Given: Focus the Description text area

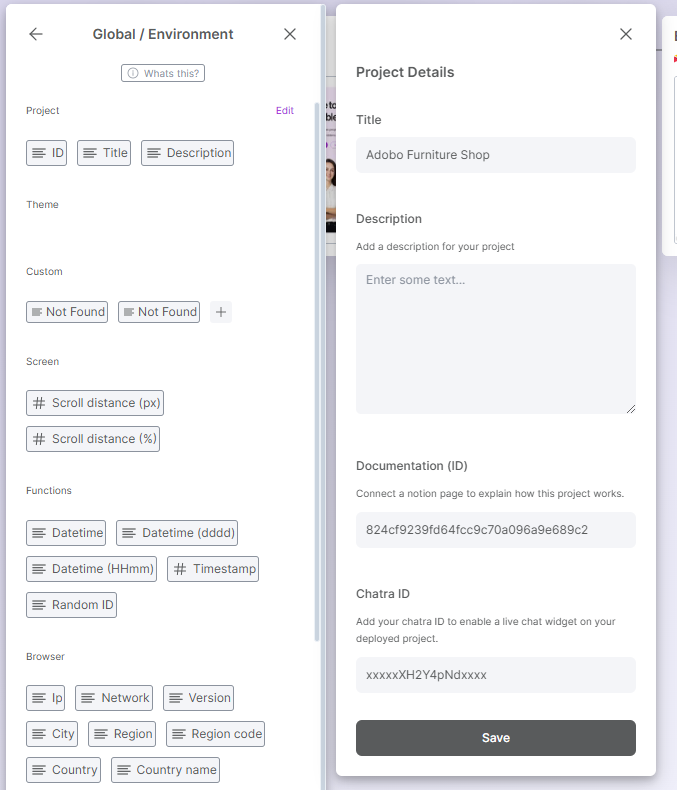Looking at the screenshot, I should pos(495,338).
